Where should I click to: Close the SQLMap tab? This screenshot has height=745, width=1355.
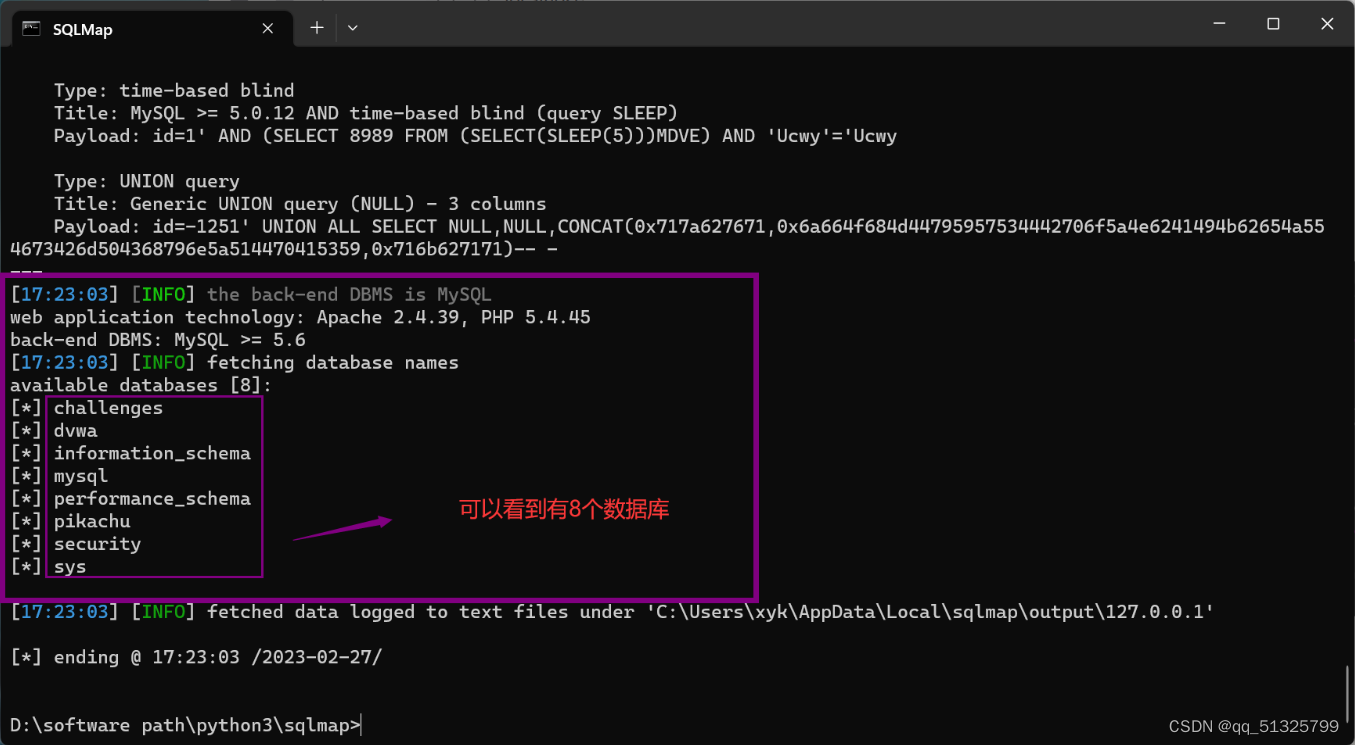point(268,29)
